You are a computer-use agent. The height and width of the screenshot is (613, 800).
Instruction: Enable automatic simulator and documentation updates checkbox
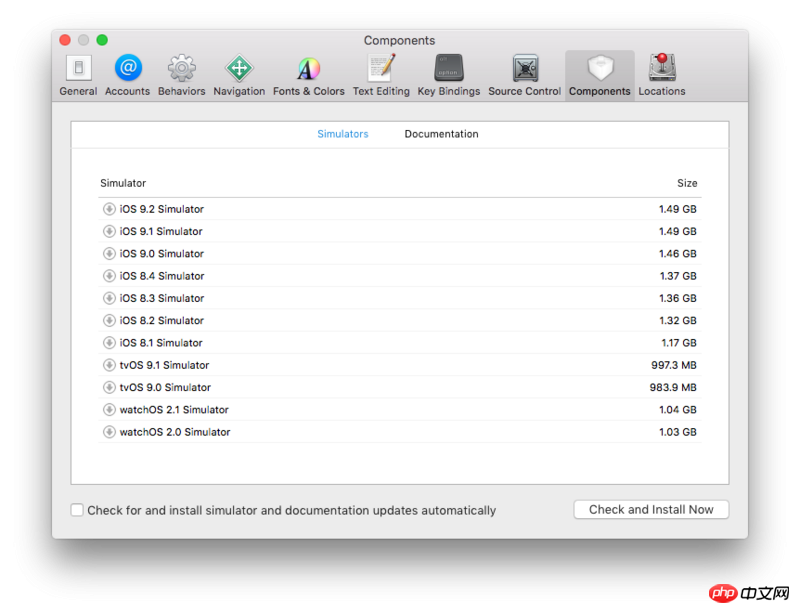point(77,510)
